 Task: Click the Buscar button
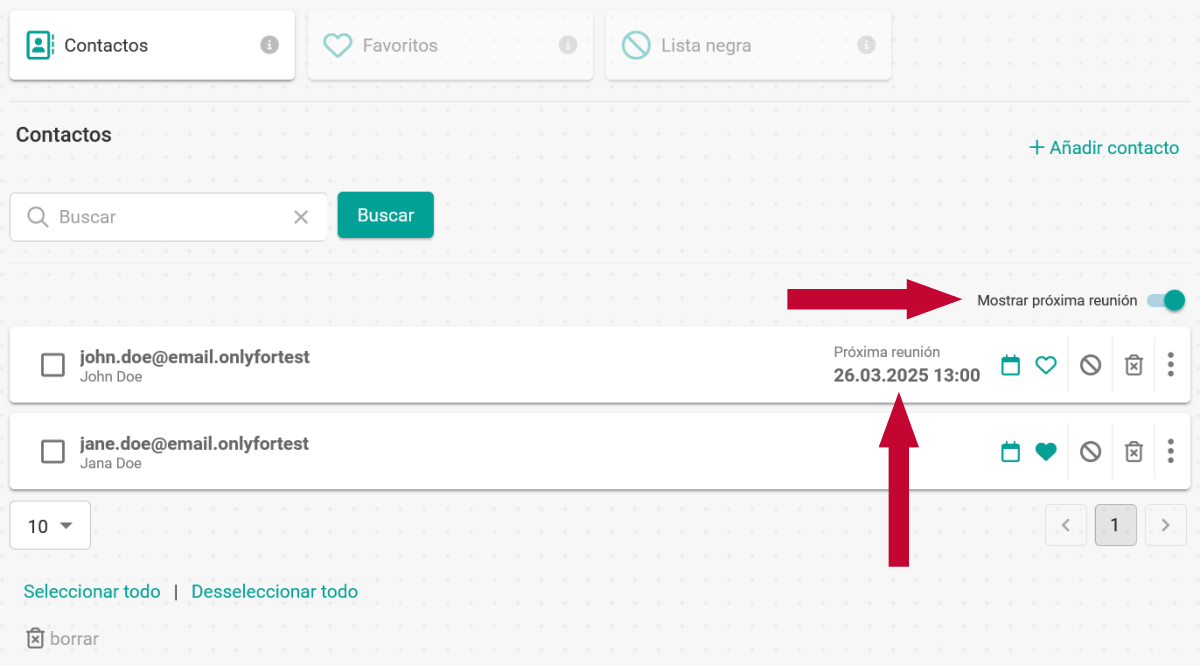[x=386, y=215]
